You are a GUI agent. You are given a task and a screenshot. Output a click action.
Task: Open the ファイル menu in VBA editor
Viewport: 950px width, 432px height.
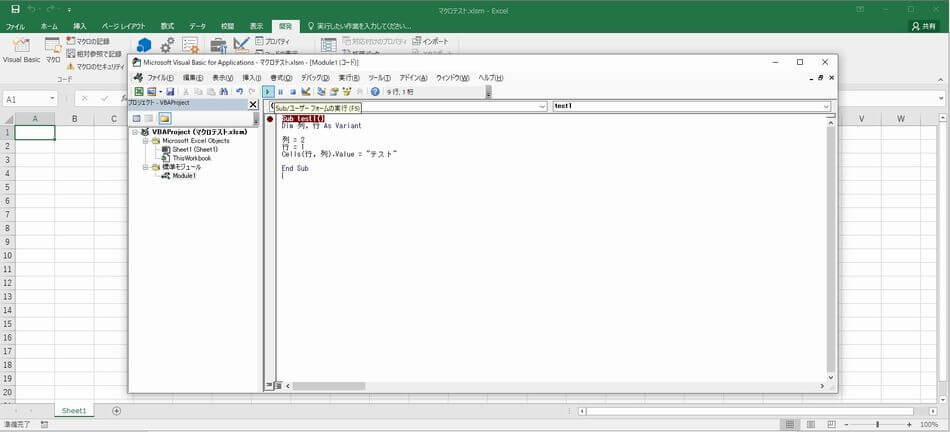tap(161, 78)
